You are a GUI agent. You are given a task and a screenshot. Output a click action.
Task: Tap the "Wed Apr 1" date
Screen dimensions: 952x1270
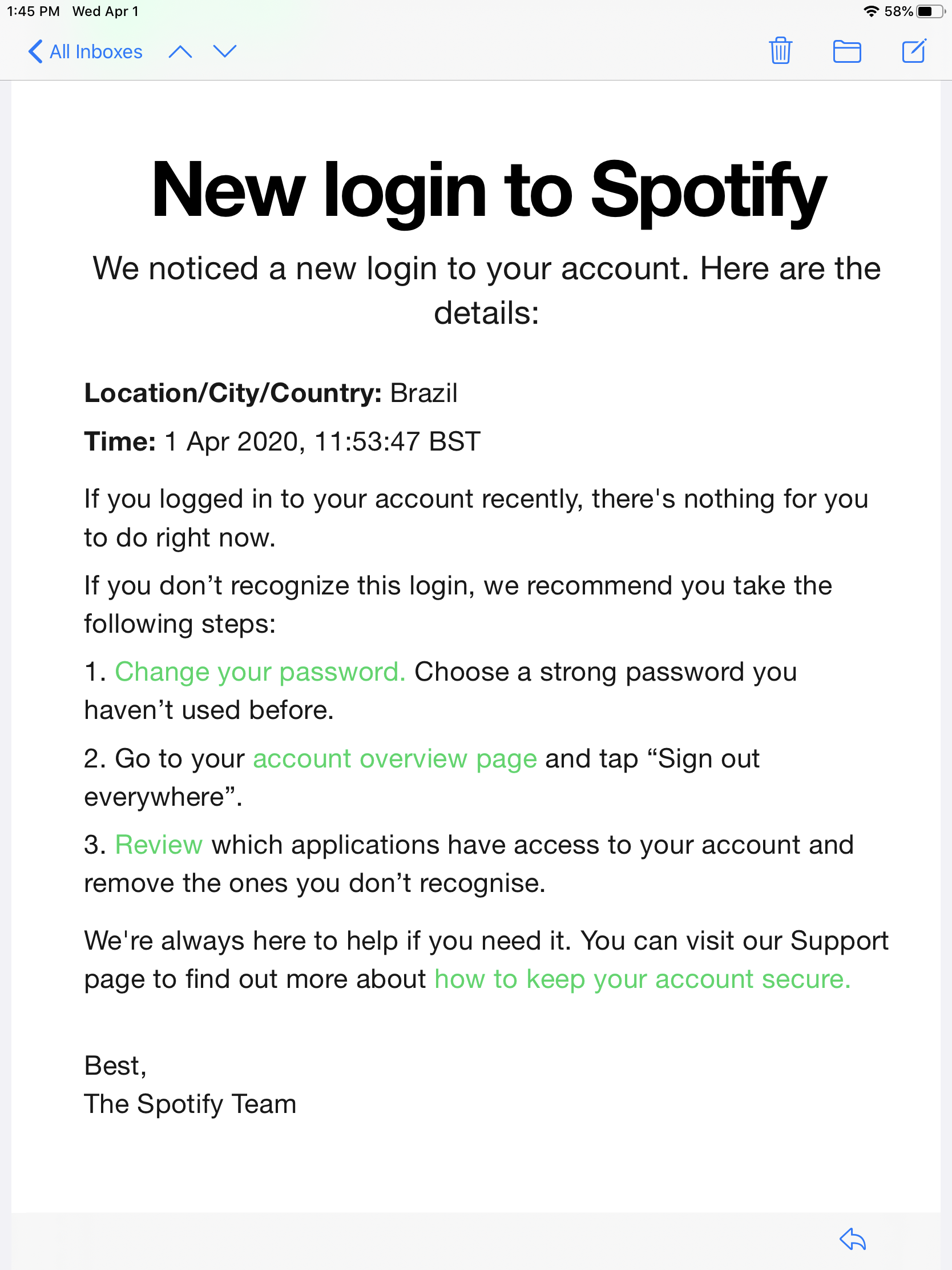pyautogui.click(x=106, y=11)
